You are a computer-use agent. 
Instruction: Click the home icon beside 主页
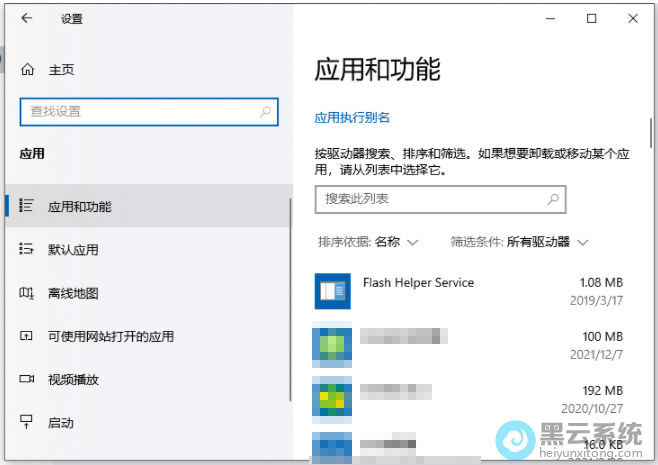27,70
